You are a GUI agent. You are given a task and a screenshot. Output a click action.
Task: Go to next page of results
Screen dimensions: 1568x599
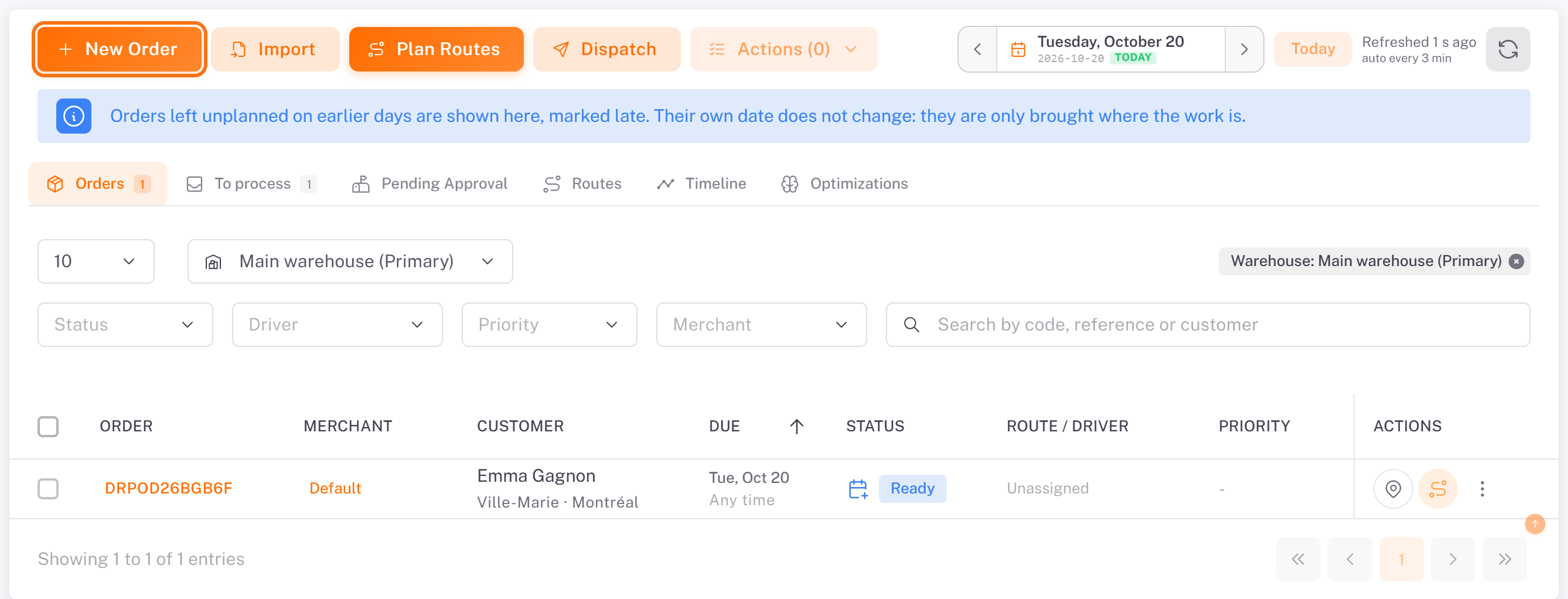point(1453,559)
